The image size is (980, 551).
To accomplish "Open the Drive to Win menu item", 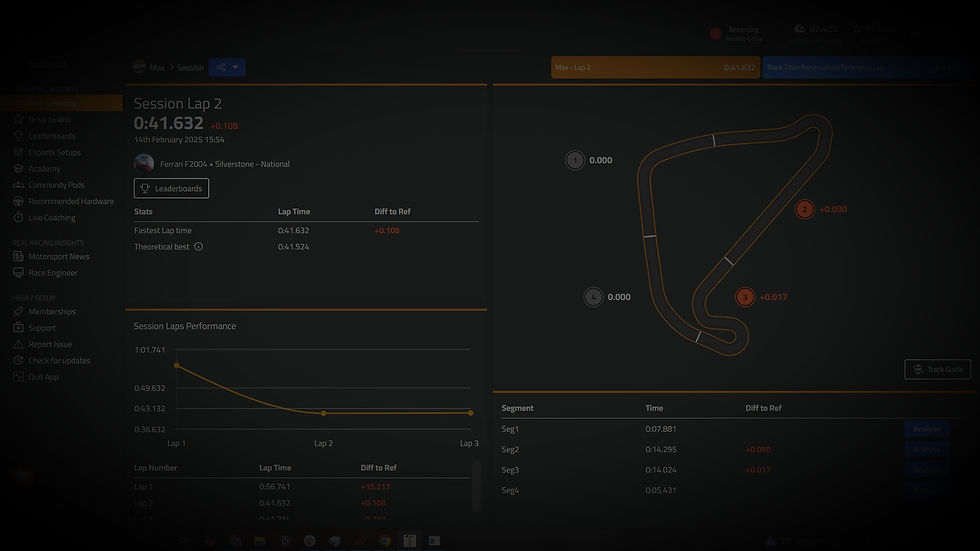I will pos(49,119).
